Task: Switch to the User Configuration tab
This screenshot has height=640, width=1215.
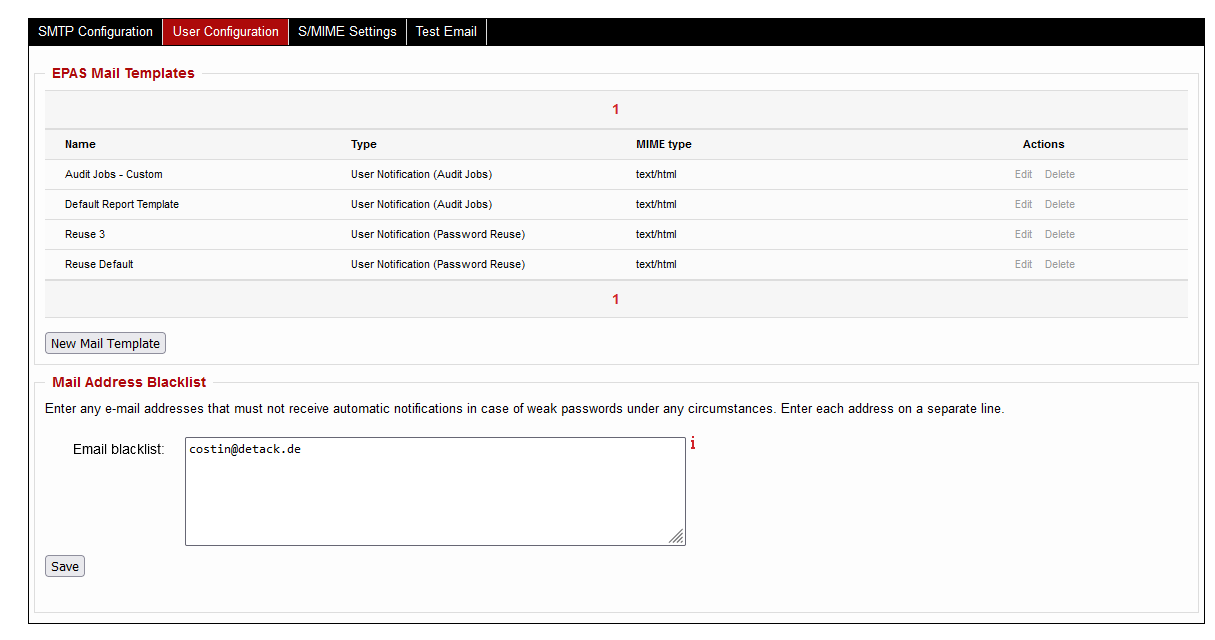Action: coord(225,31)
